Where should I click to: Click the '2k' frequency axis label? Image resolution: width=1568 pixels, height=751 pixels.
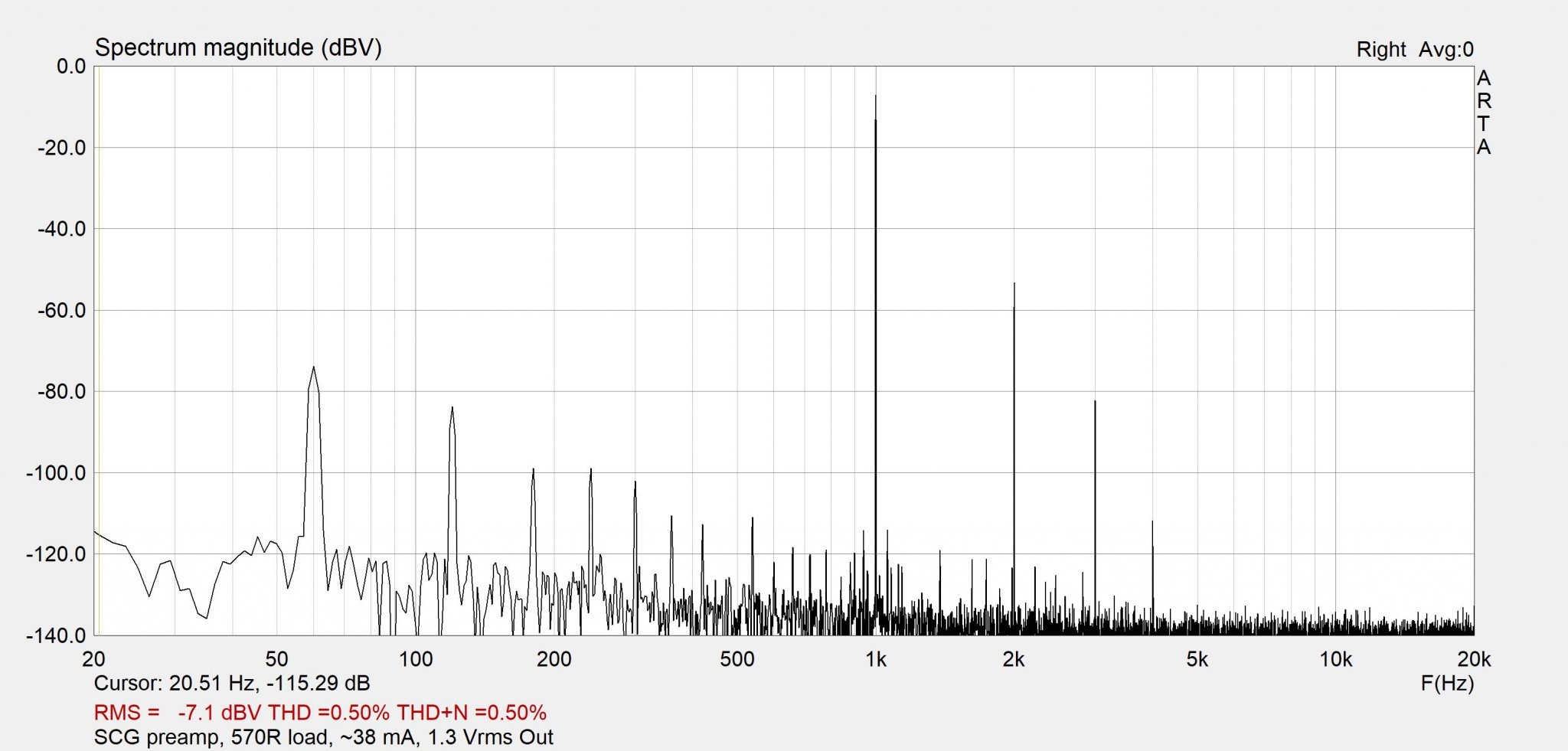(x=1014, y=659)
